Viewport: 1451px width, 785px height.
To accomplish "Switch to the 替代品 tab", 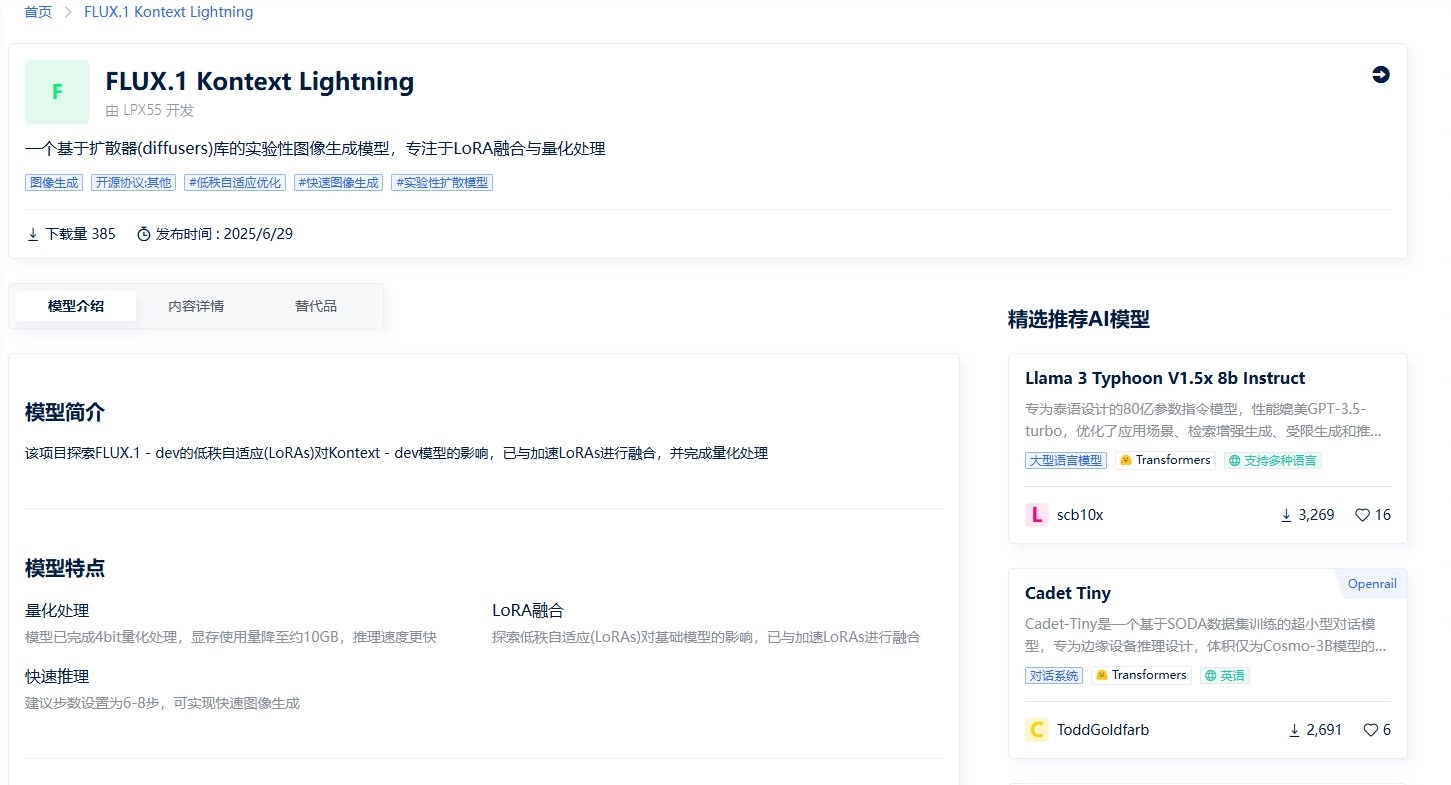I will pyautogui.click(x=316, y=306).
